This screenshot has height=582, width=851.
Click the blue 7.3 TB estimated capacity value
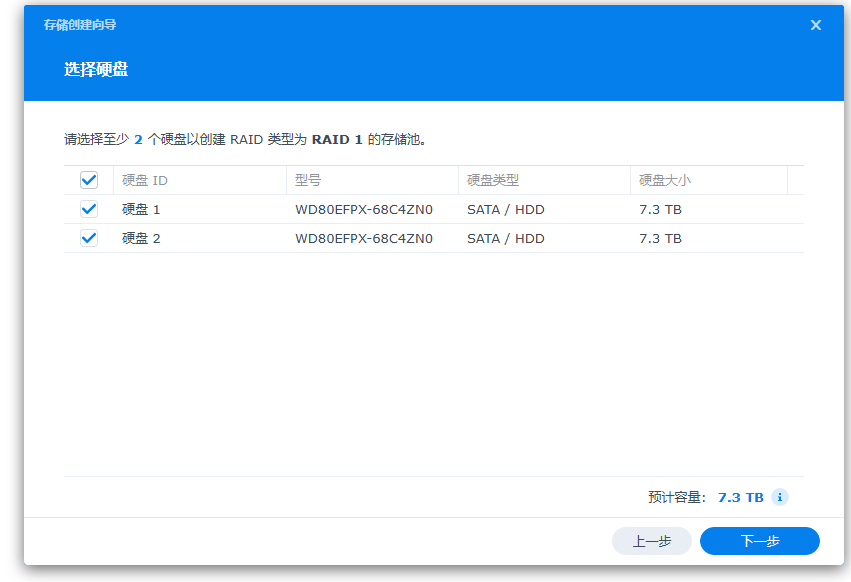coord(740,497)
